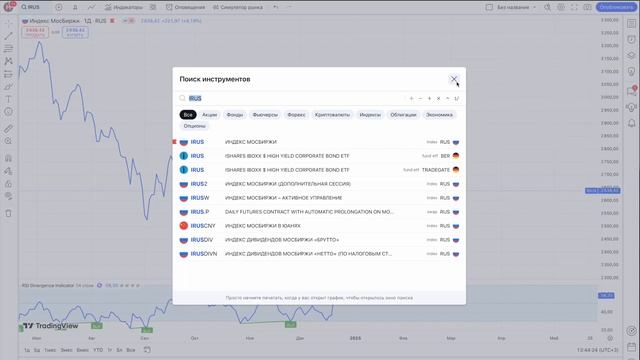
Task: Set range to YTD
Action: (98, 350)
